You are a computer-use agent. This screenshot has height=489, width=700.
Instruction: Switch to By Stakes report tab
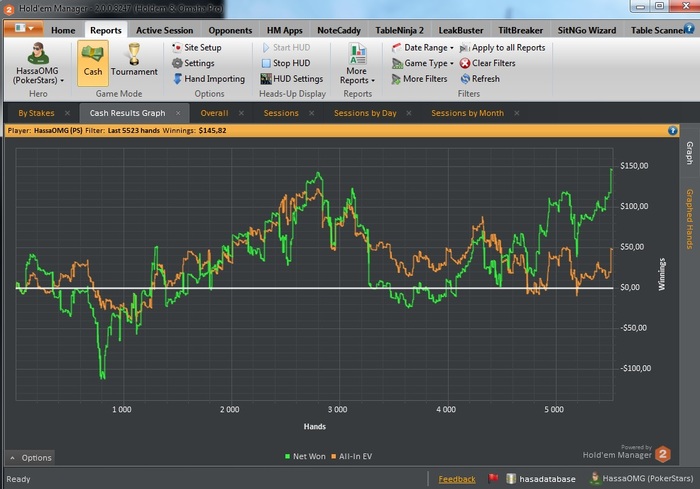(36, 113)
